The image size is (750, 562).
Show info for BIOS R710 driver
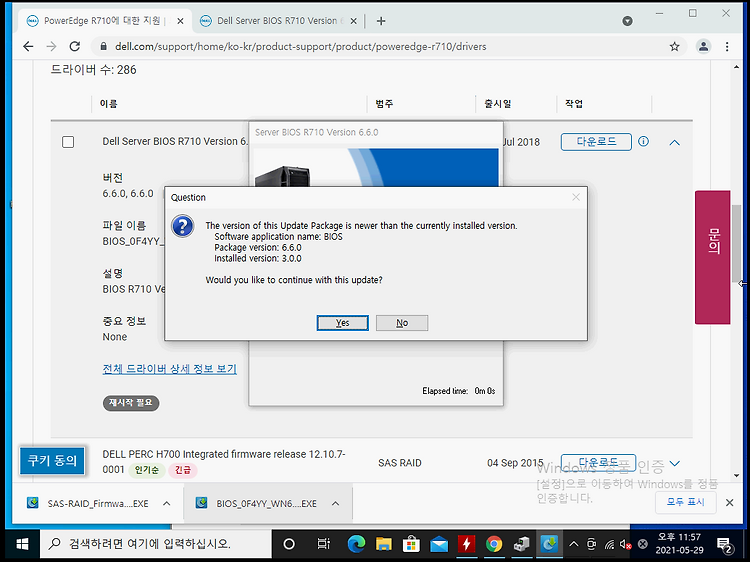click(x=643, y=141)
